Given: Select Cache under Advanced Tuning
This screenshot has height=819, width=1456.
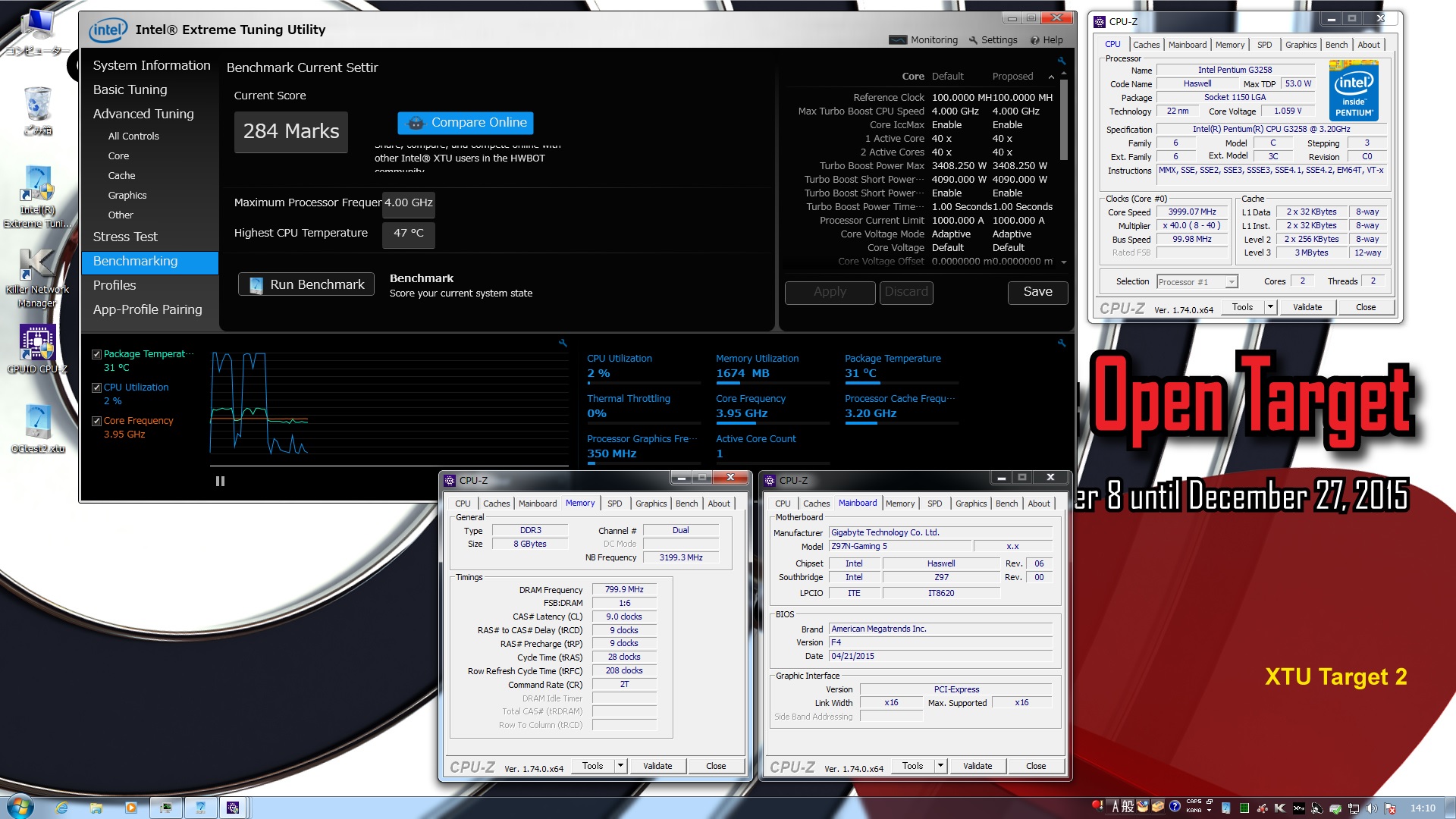Looking at the screenshot, I should (121, 176).
